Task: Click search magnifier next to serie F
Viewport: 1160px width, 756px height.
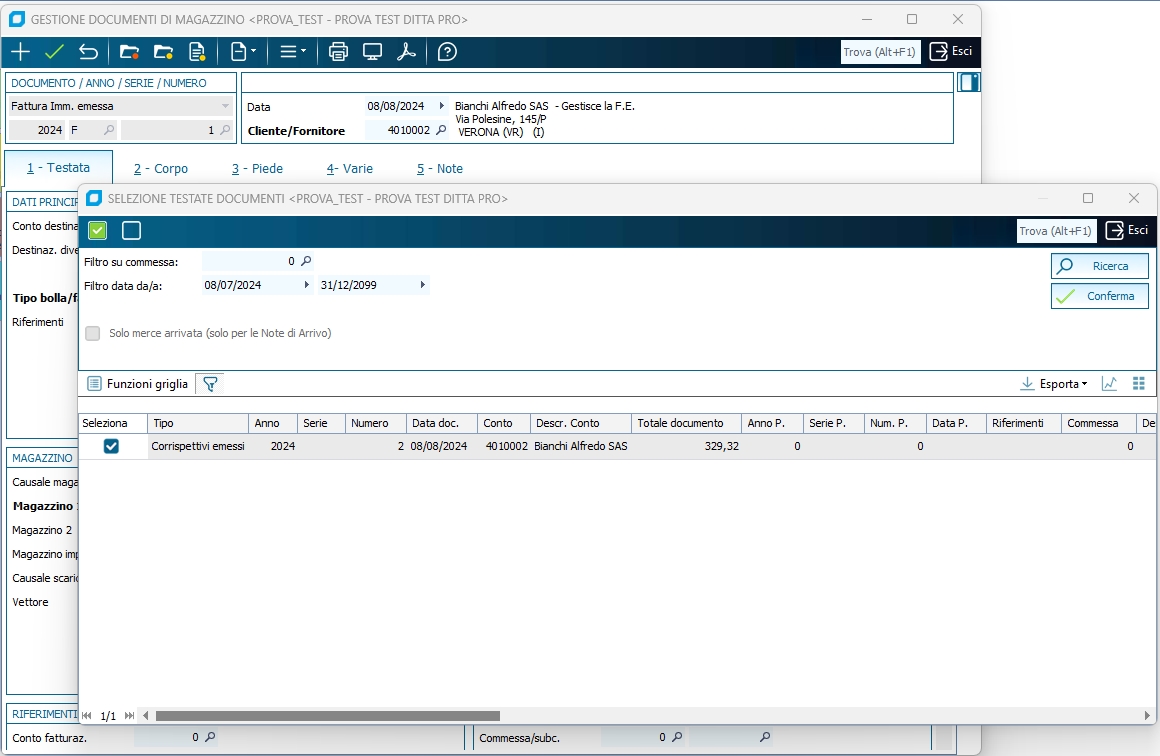Action: tap(109, 130)
